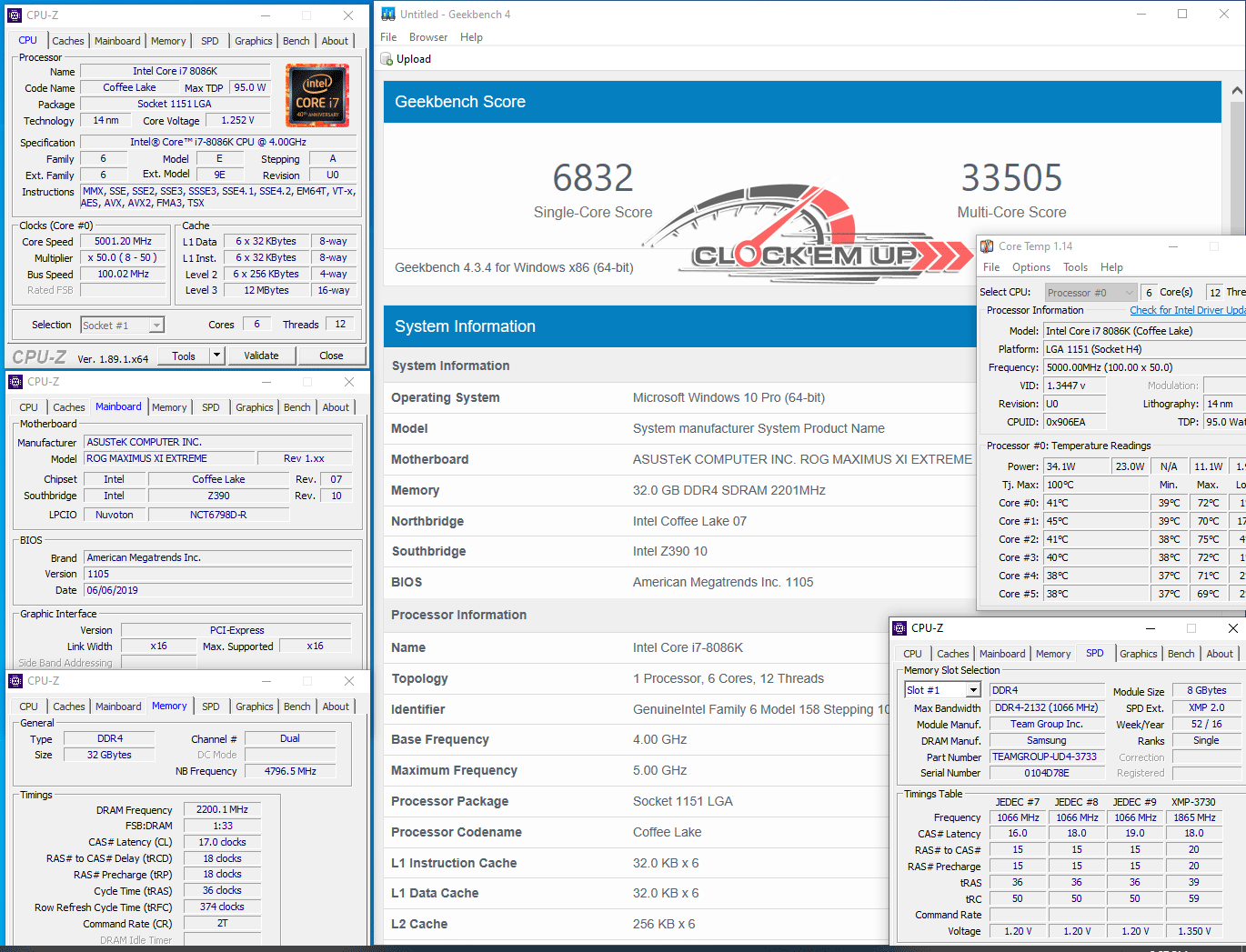Click the Intel Core i7 logo badge
Viewport: 1246px width, 952px height.
pos(317,95)
